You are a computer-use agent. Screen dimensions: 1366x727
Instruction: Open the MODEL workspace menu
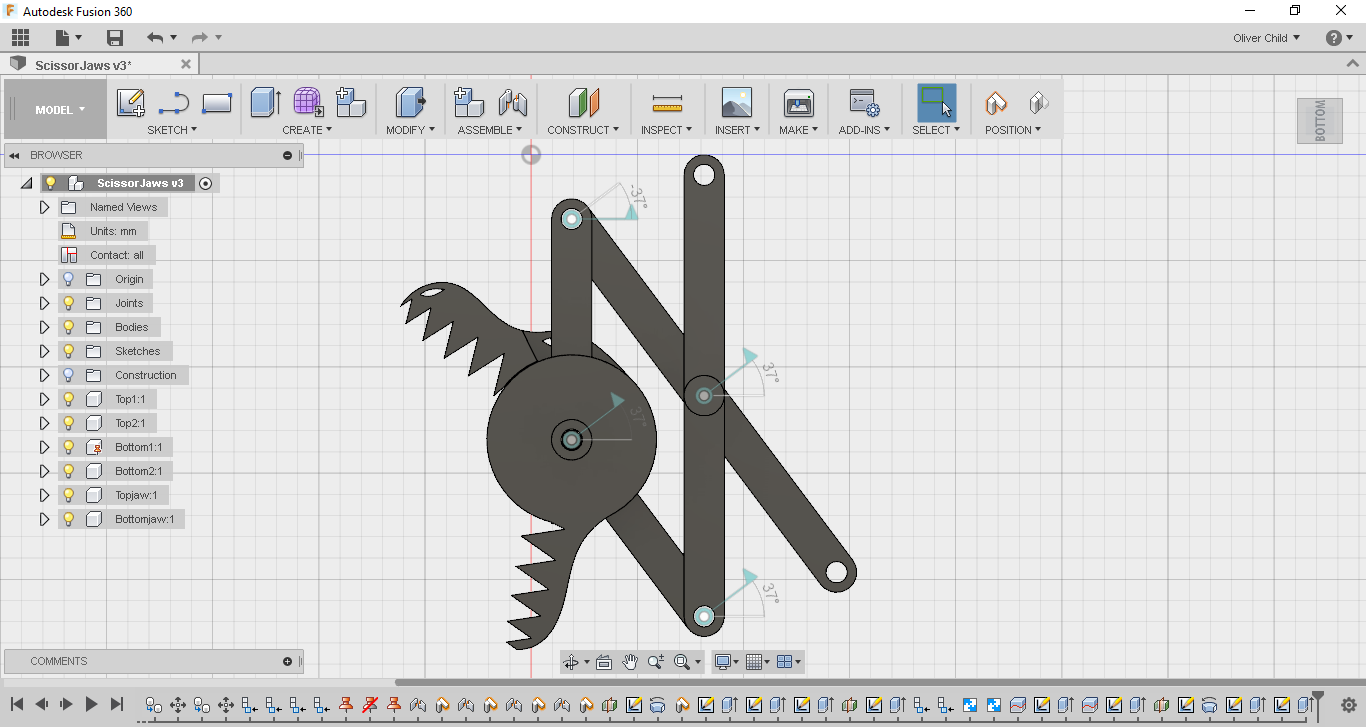(55, 109)
